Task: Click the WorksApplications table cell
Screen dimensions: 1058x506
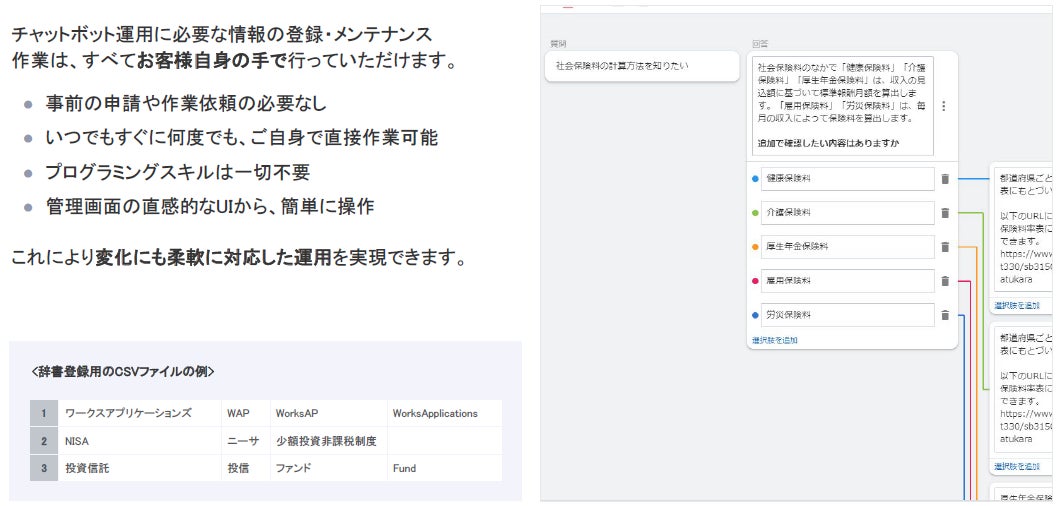Action: pyautogui.click(x=445, y=414)
